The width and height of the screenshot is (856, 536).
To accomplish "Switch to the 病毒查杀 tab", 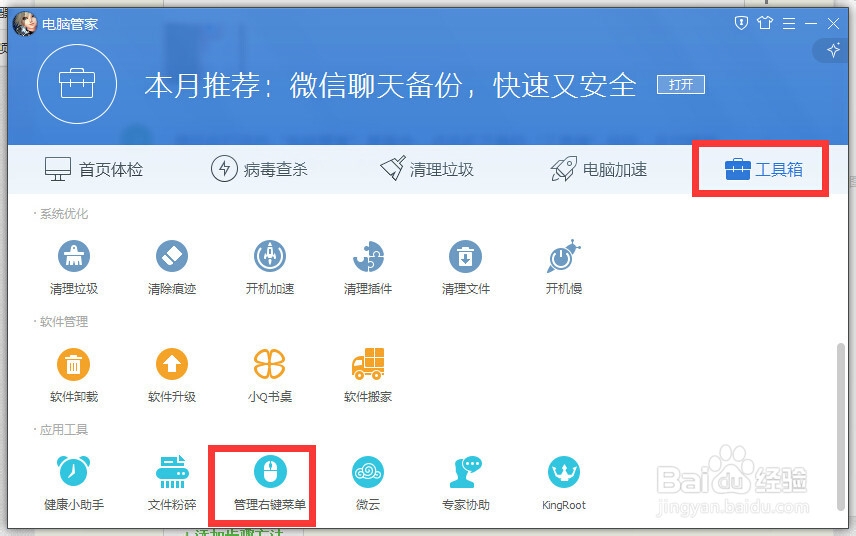I will (259, 169).
